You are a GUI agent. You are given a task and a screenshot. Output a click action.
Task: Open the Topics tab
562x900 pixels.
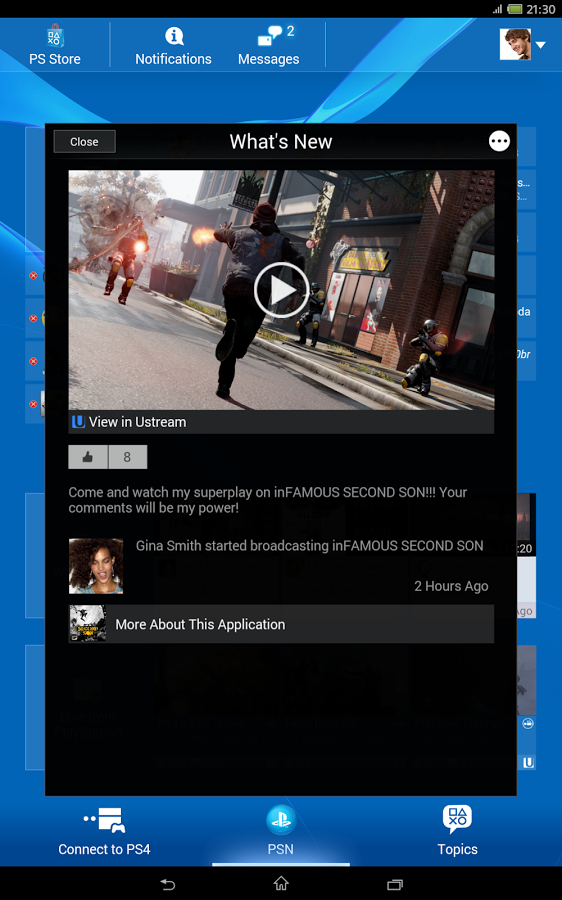458,832
